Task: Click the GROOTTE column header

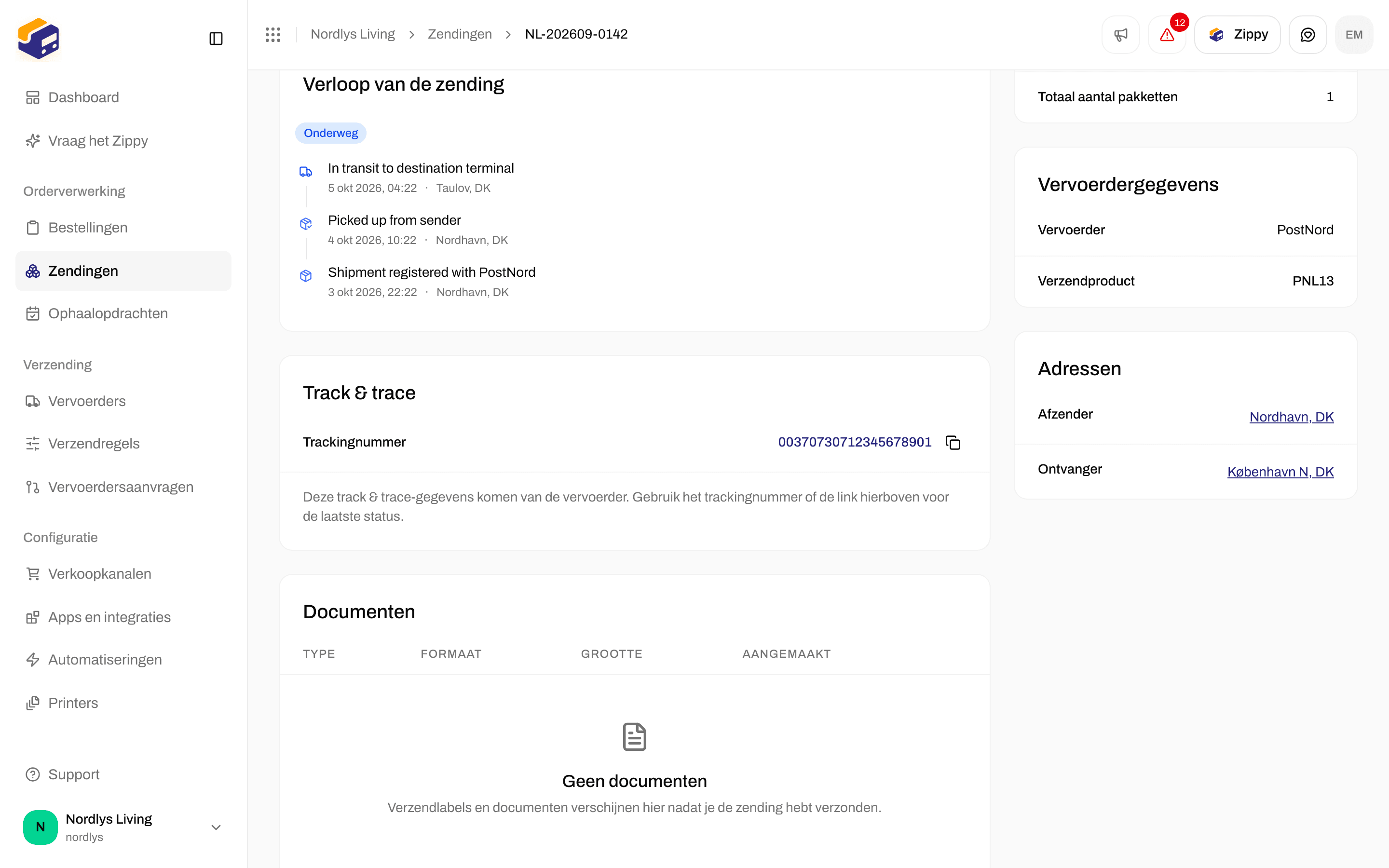Action: point(612,654)
